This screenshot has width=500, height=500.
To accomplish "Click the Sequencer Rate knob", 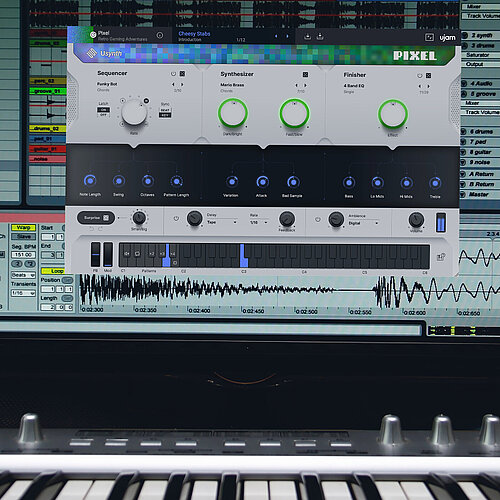I will pos(134,113).
